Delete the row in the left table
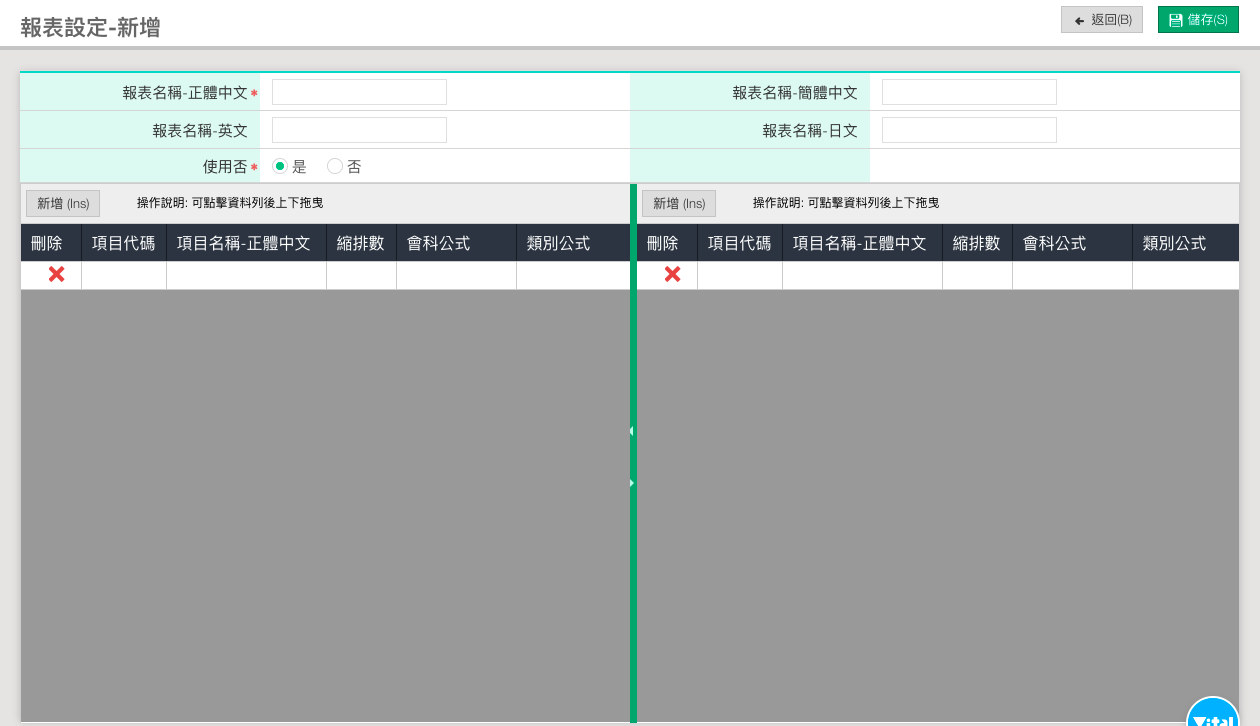The image size is (1260, 726). 56,275
